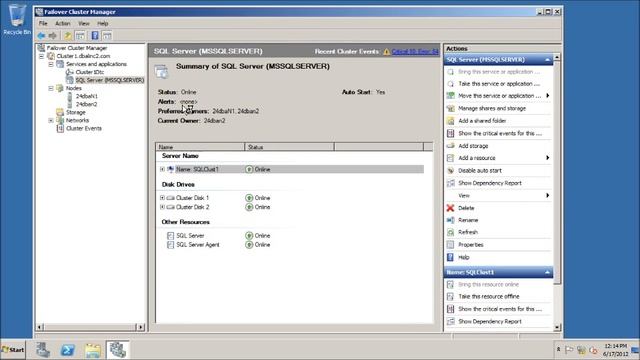
Task: Open the Help menu in menu bar
Action: 103,24
